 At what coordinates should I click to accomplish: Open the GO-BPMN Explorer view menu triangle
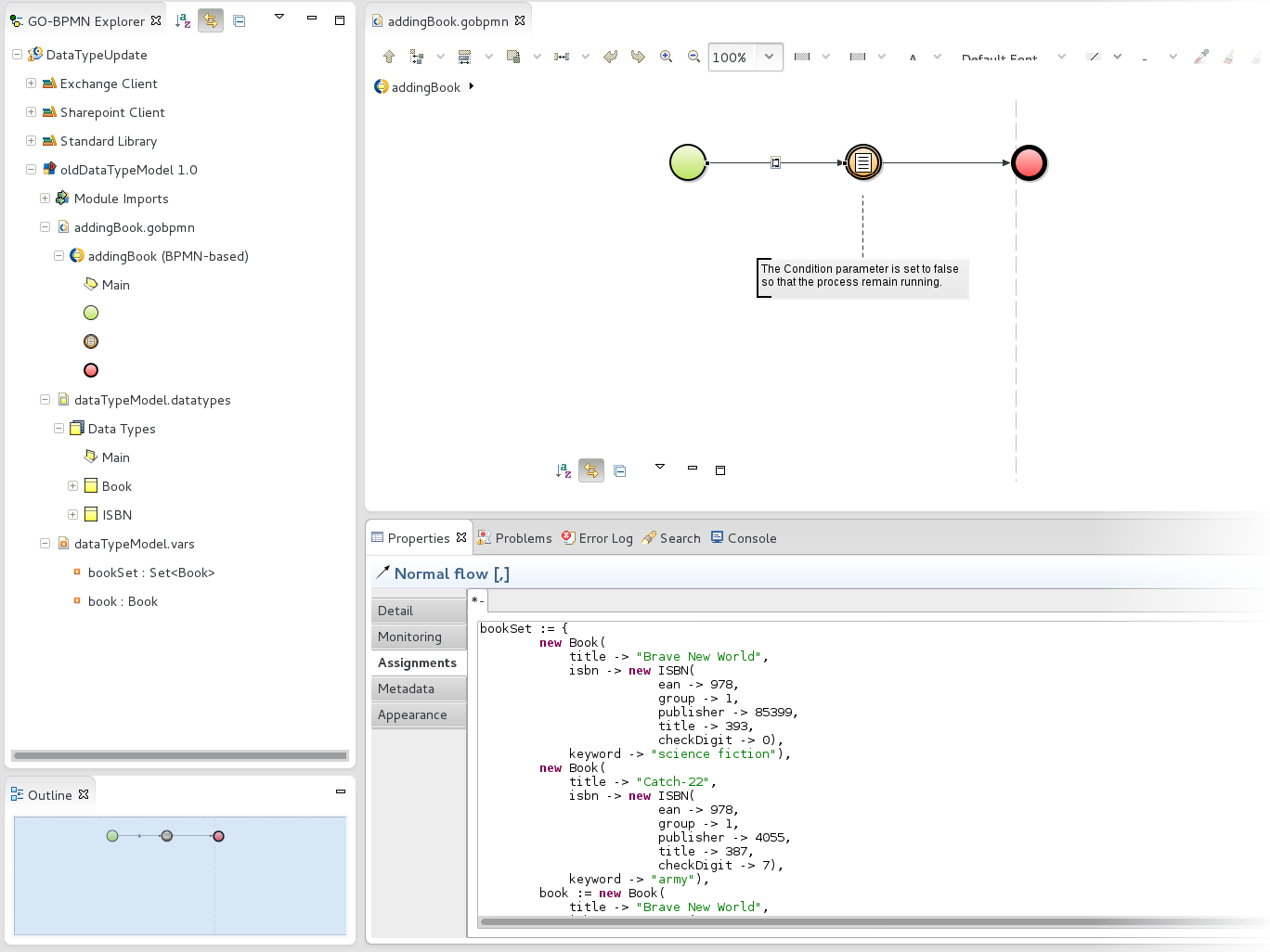pos(279,16)
